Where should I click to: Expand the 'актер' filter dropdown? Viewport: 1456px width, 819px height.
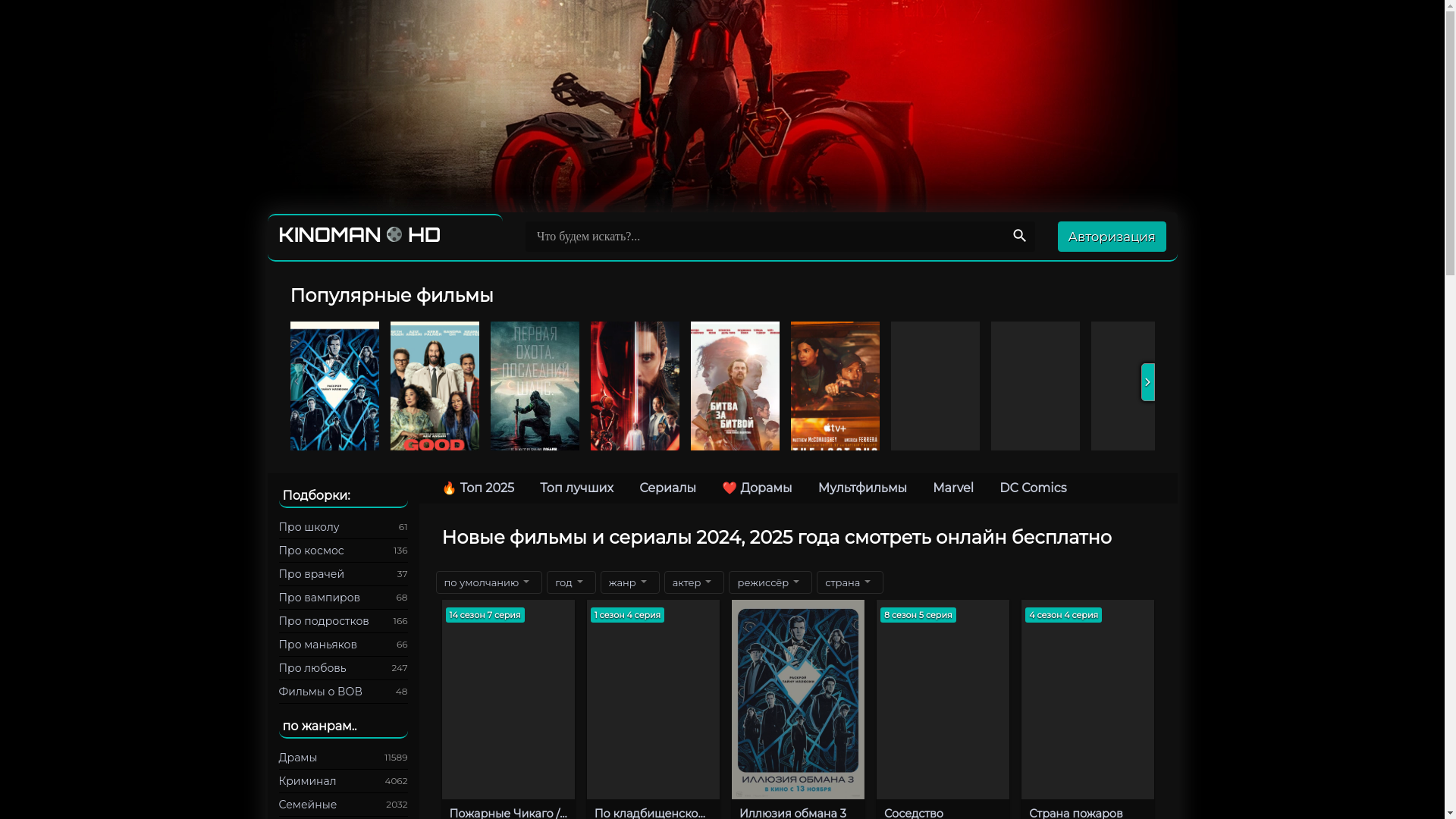click(x=694, y=582)
